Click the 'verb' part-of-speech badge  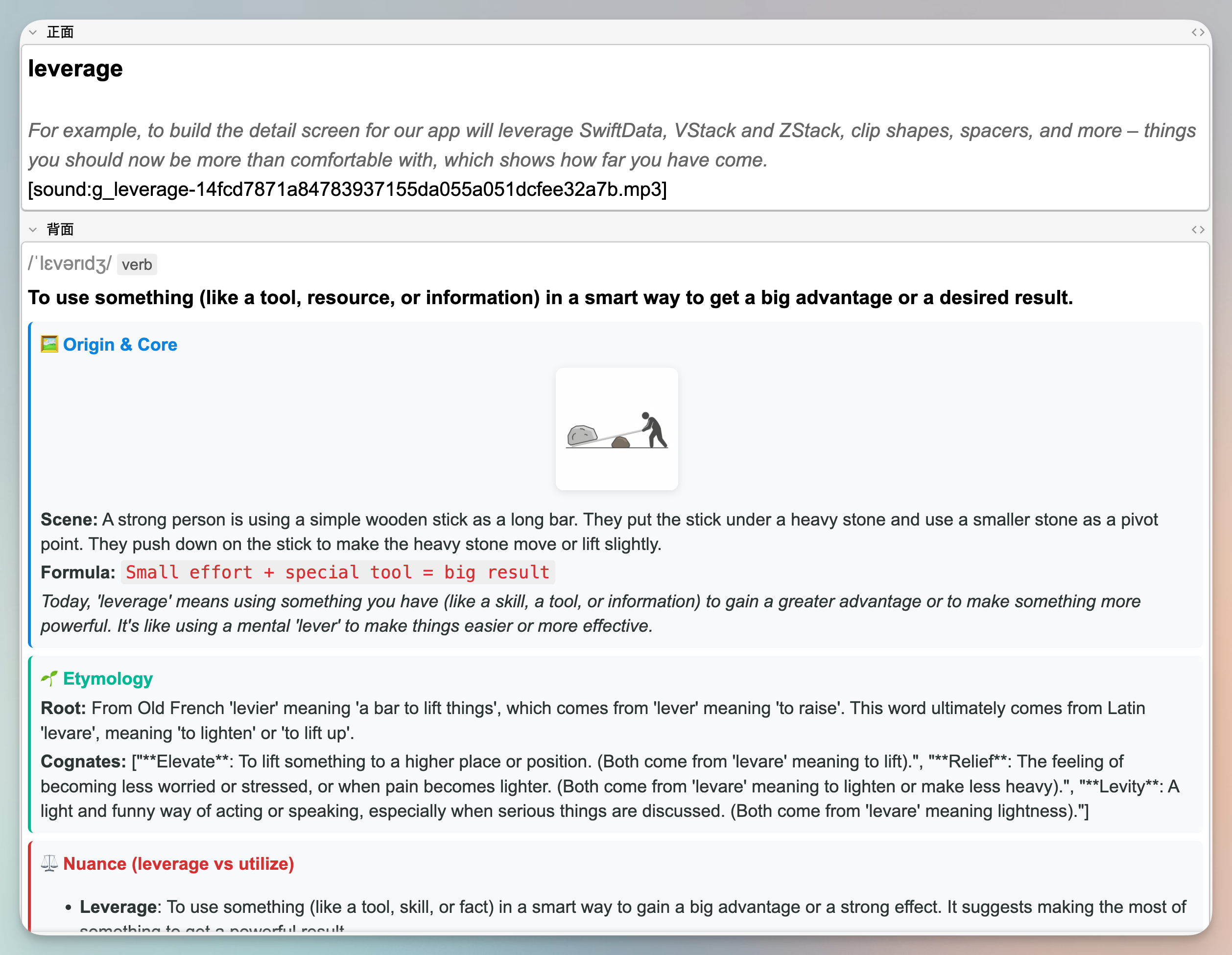pyautogui.click(x=137, y=264)
